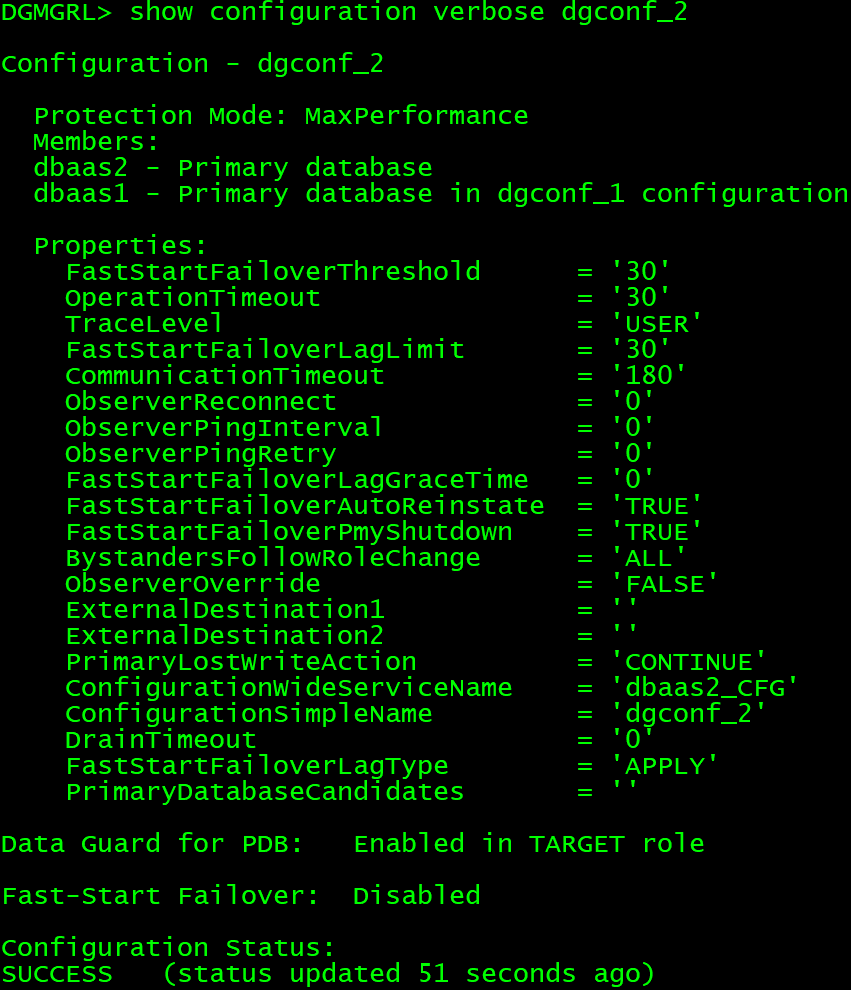Viewport: 851px width, 990px height.
Task: Click the 'Protection Mode: MaxPerformance' line
Action: (280, 116)
